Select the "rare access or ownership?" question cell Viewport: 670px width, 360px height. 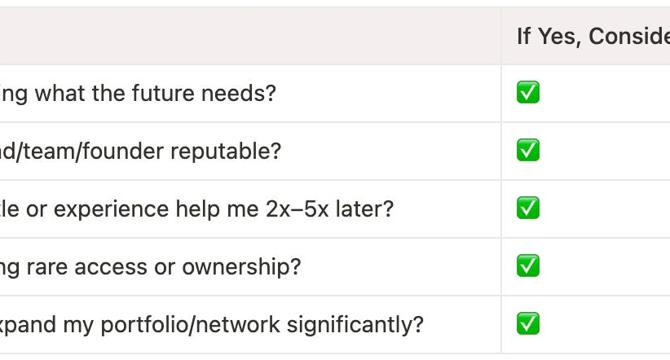click(250, 267)
